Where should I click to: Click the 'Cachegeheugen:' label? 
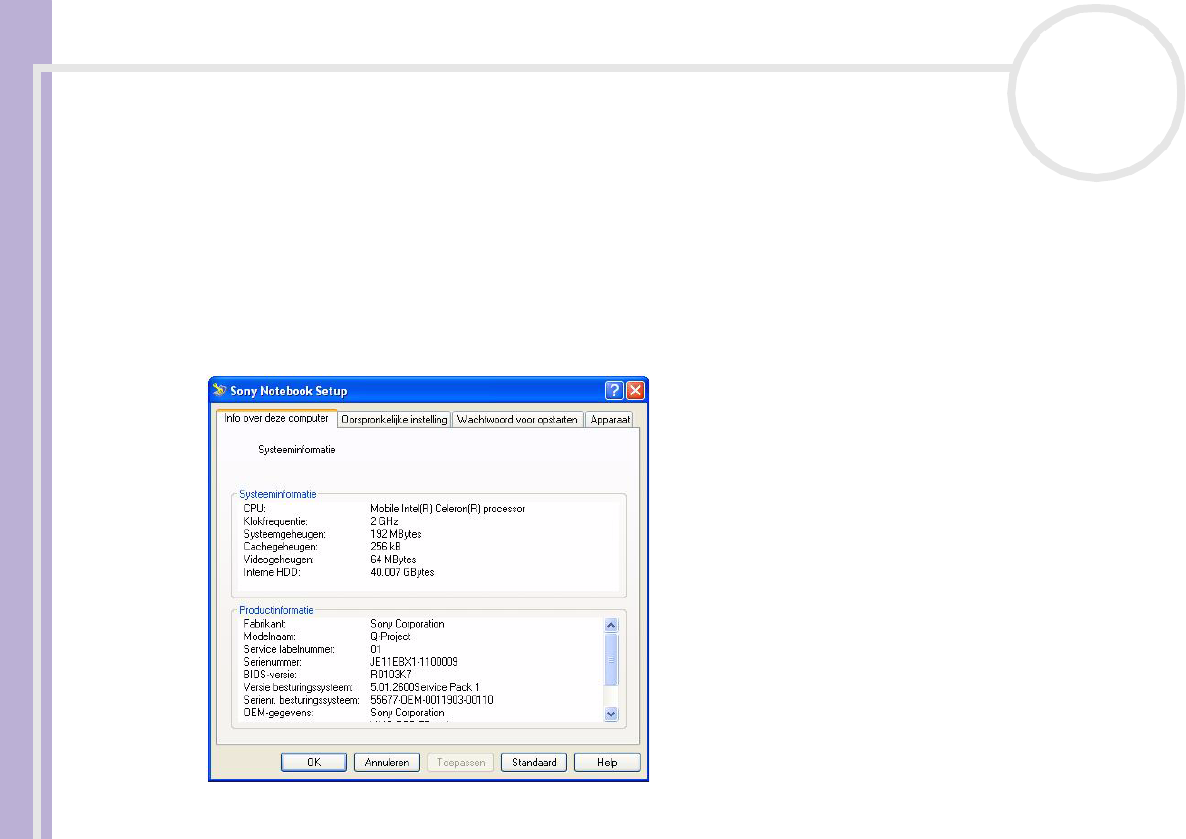[x=281, y=547]
